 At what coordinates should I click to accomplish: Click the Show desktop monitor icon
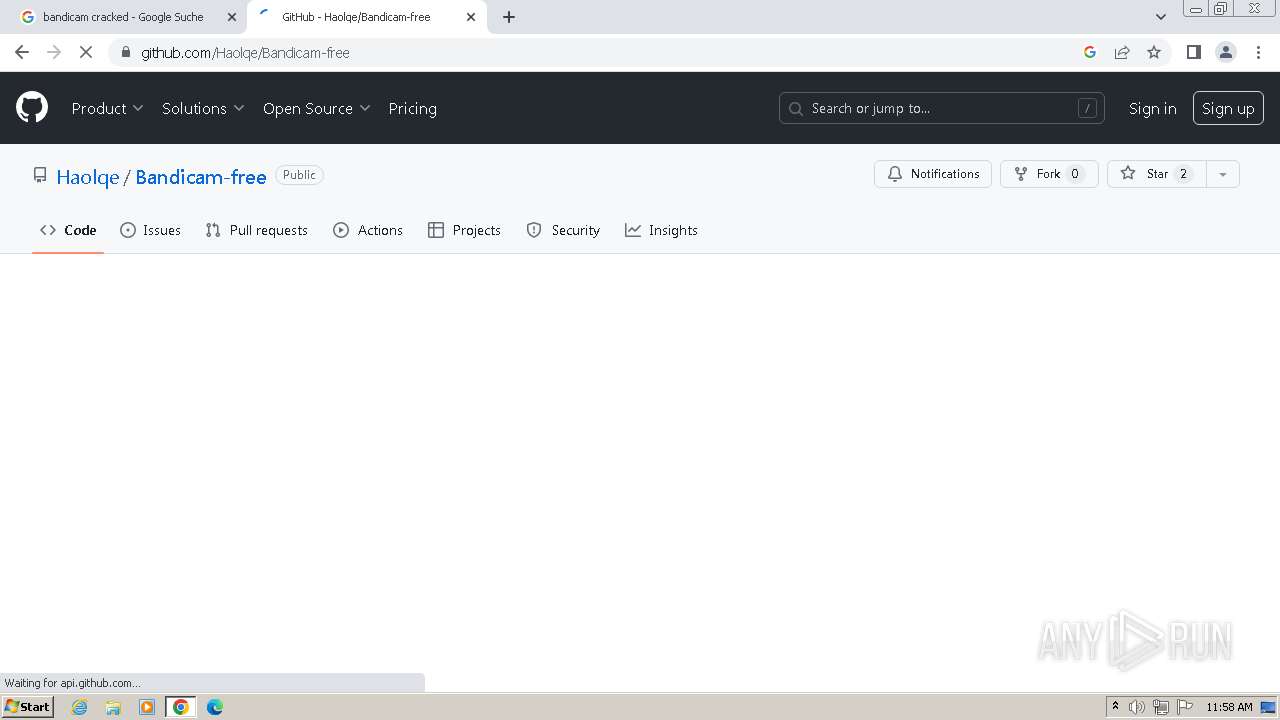(x=1268, y=707)
